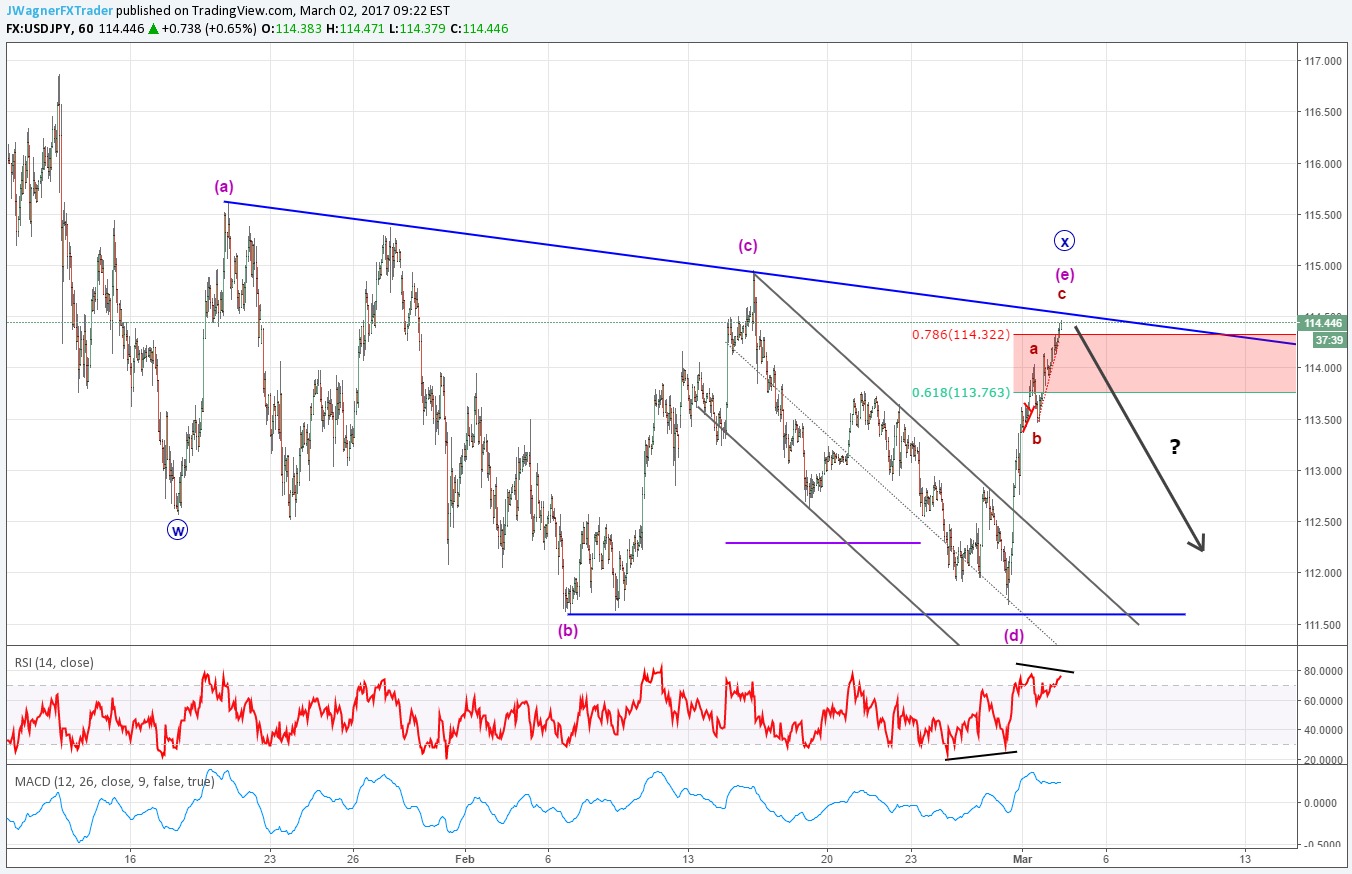
Task: Click the Feb label on time axis
Action: 462,858
